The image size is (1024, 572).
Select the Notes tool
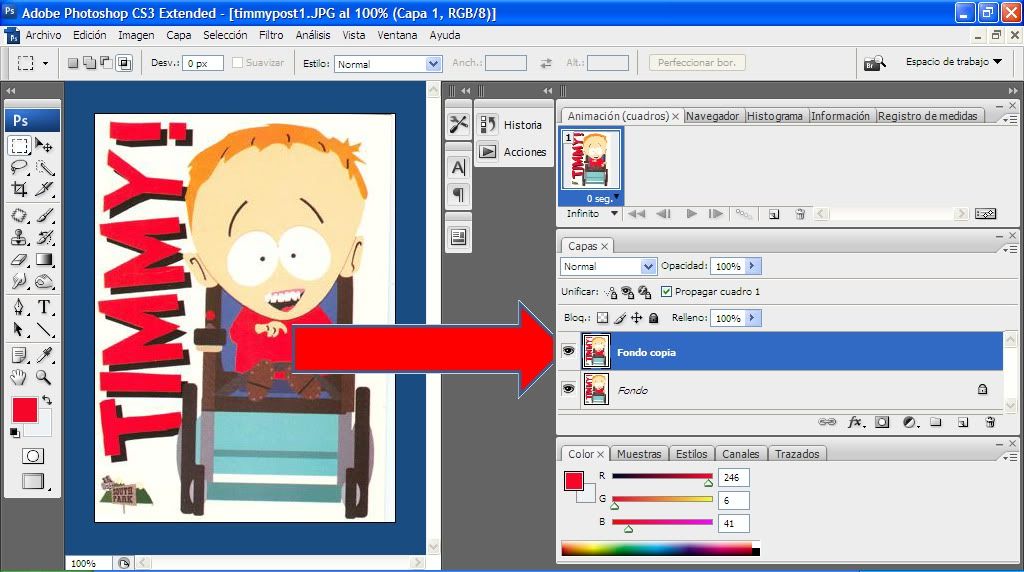coord(20,355)
